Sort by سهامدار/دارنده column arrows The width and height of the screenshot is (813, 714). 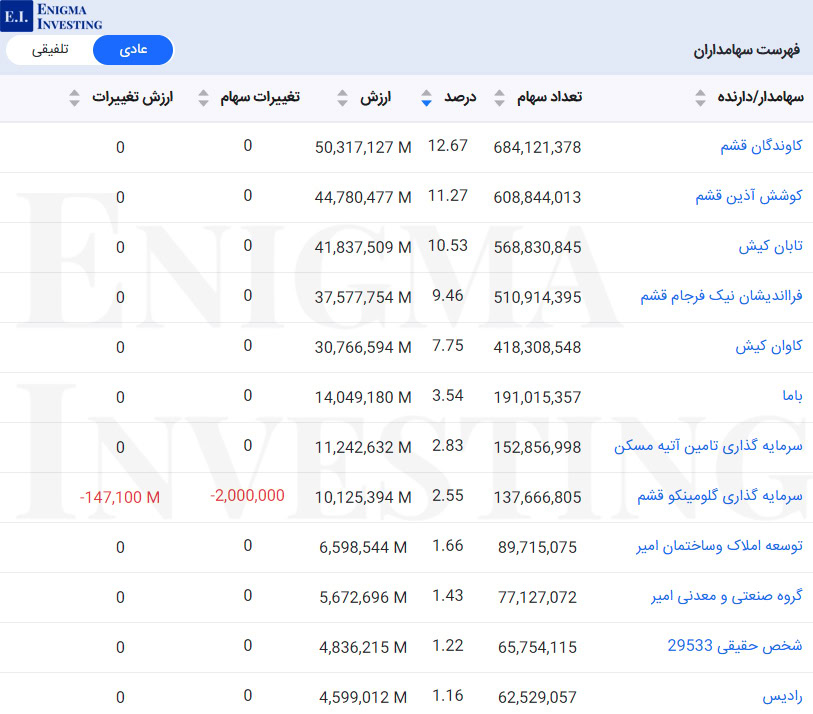pyautogui.click(x=698, y=98)
